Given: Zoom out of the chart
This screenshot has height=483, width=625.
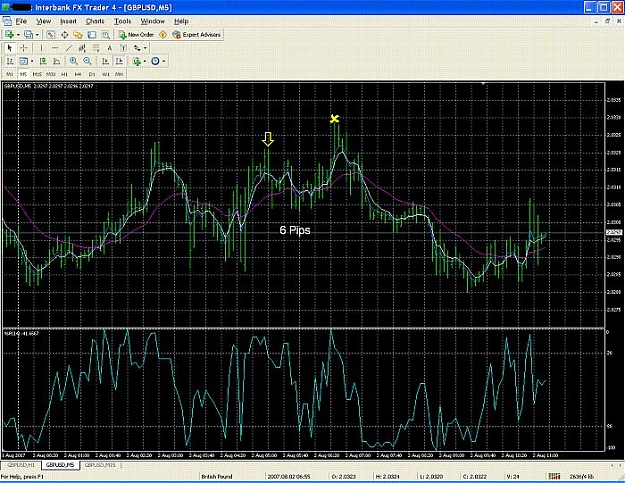Looking at the screenshot, I should (x=87, y=61).
